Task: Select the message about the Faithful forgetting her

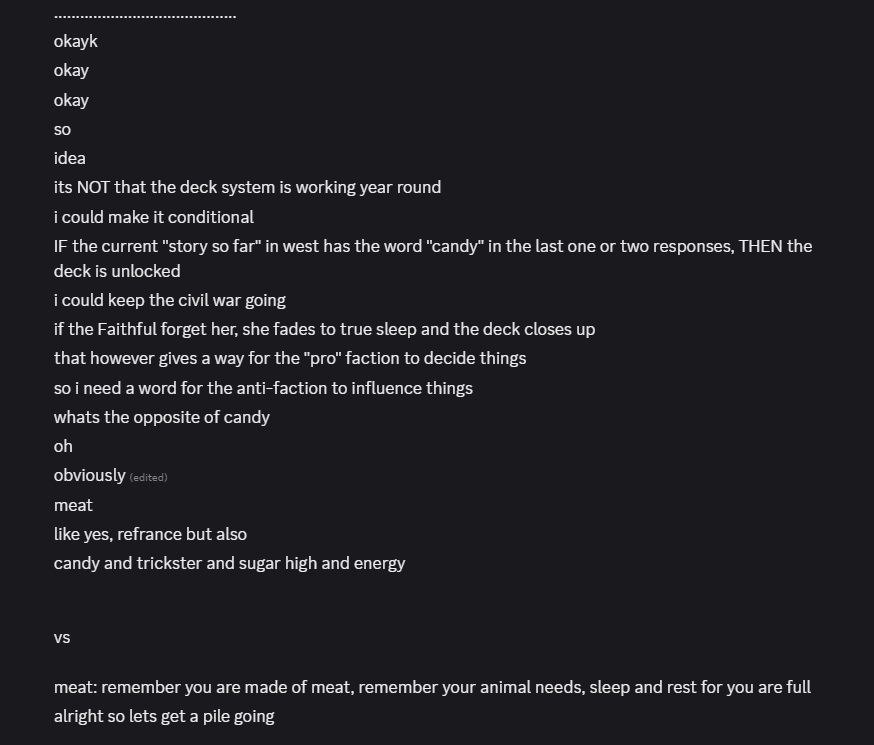Action: click(x=324, y=329)
